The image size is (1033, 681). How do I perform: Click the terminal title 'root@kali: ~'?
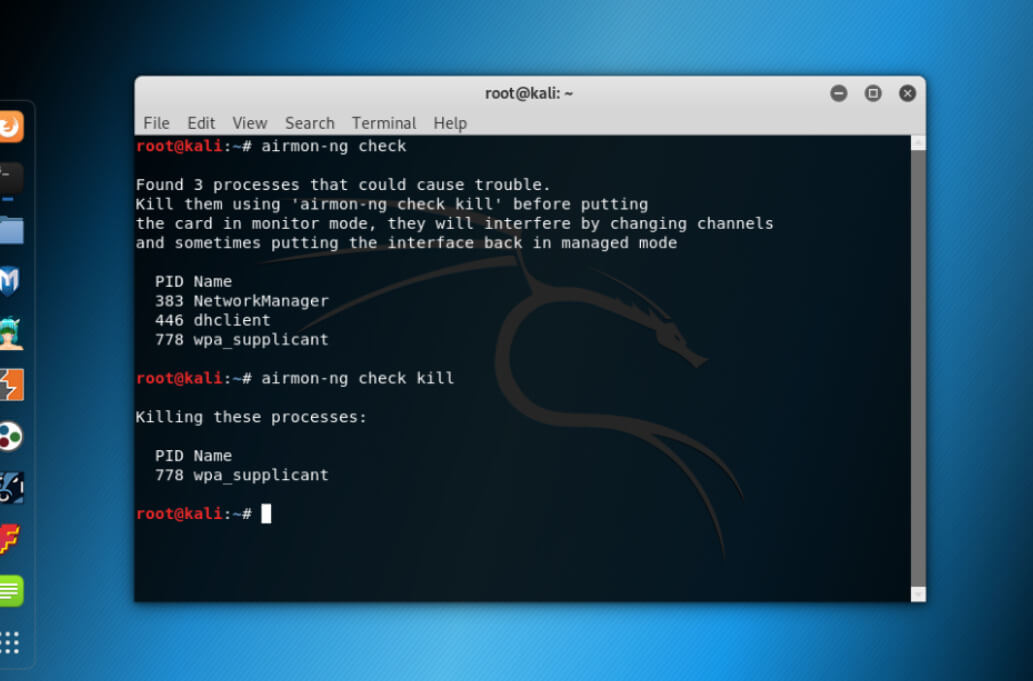(x=529, y=94)
